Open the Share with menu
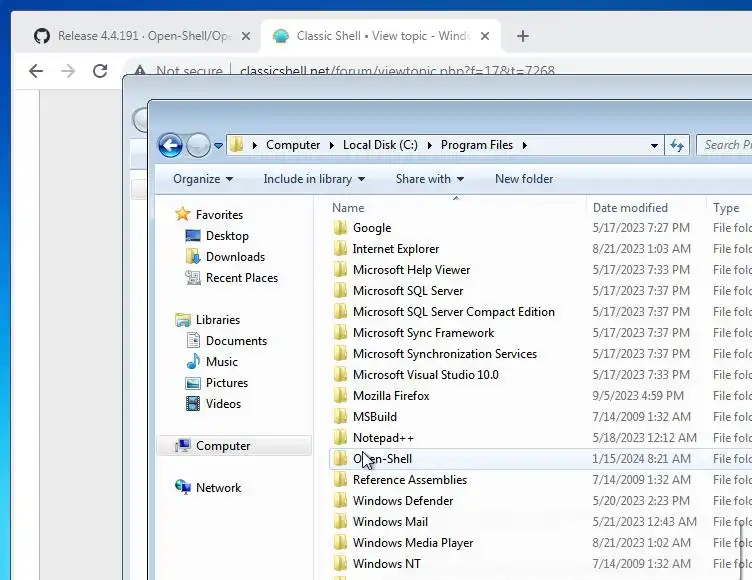Image resolution: width=752 pixels, height=580 pixels. 430,179
